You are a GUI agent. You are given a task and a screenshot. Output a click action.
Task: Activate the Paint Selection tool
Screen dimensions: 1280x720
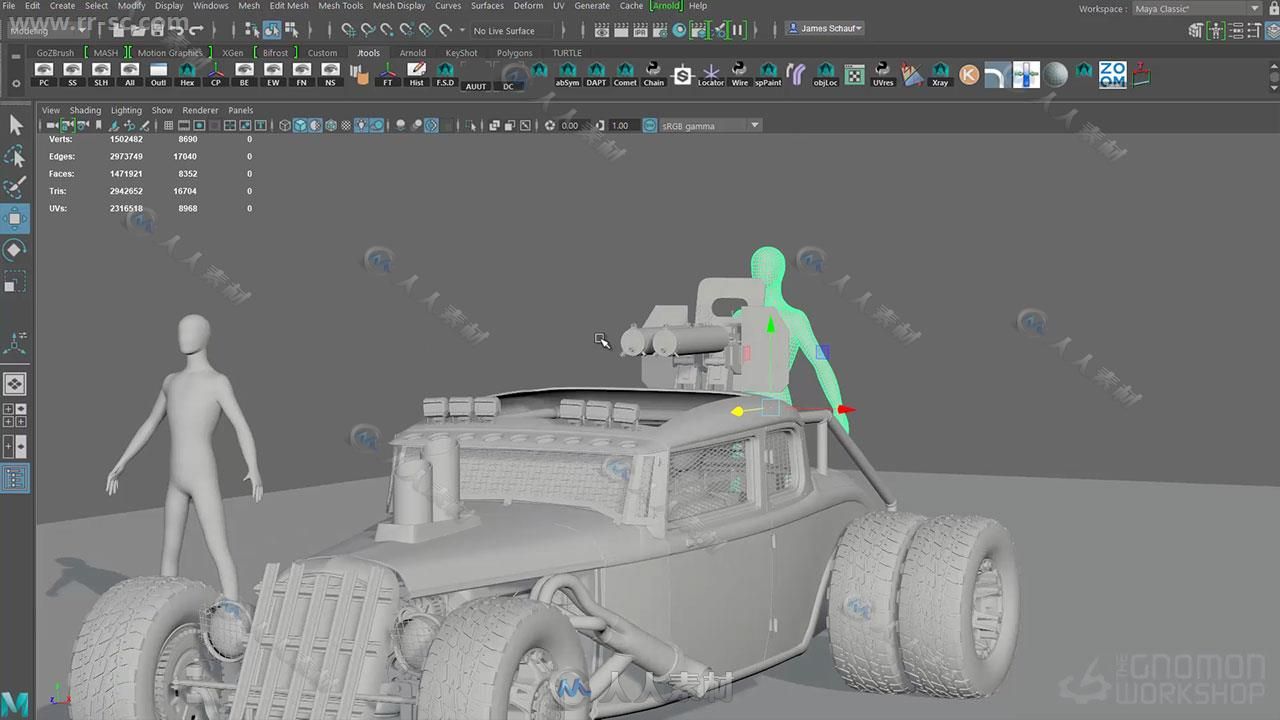click(x=15, y=187)
